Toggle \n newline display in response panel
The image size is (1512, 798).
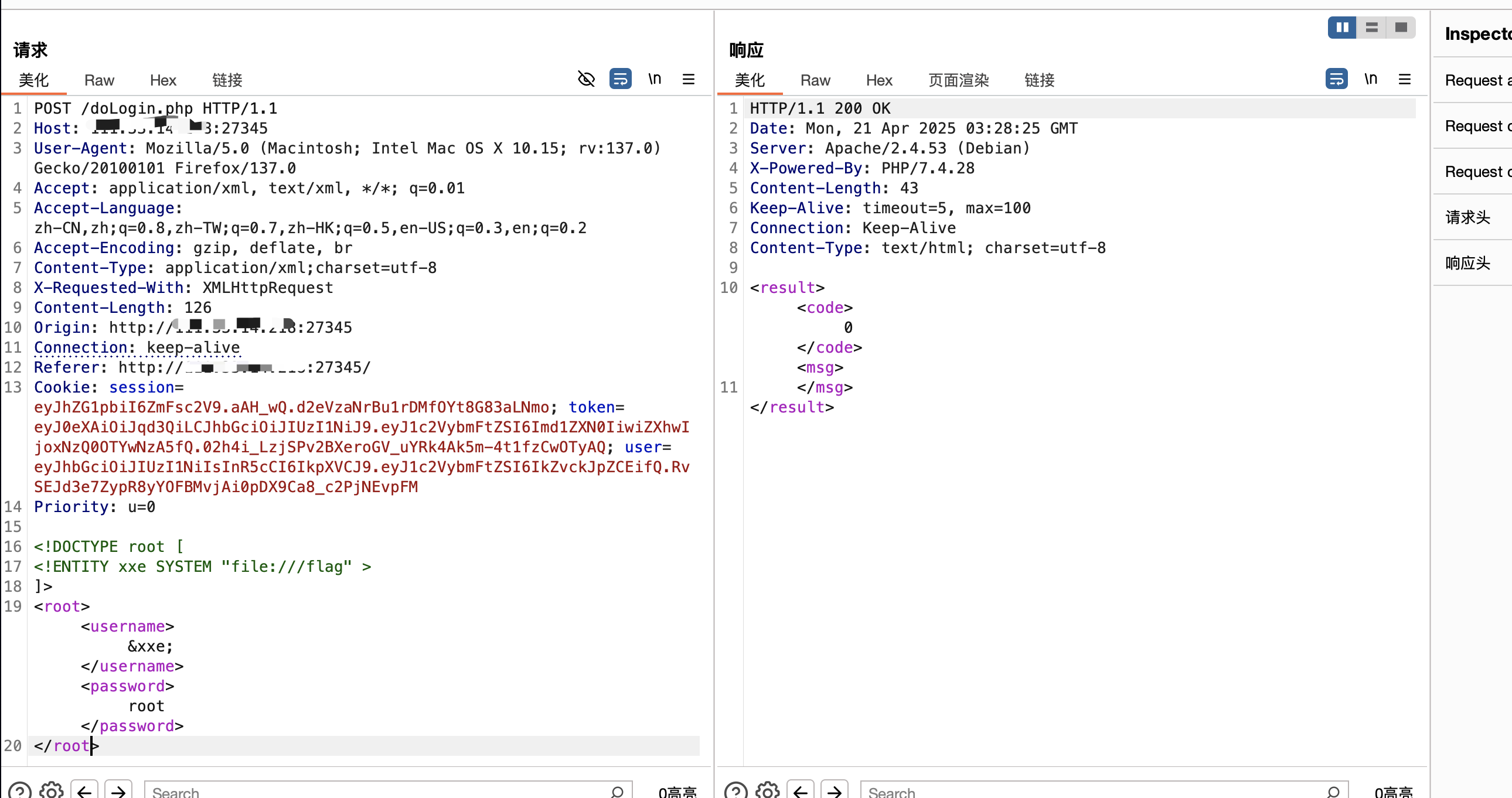click(x=1371, y=79)
